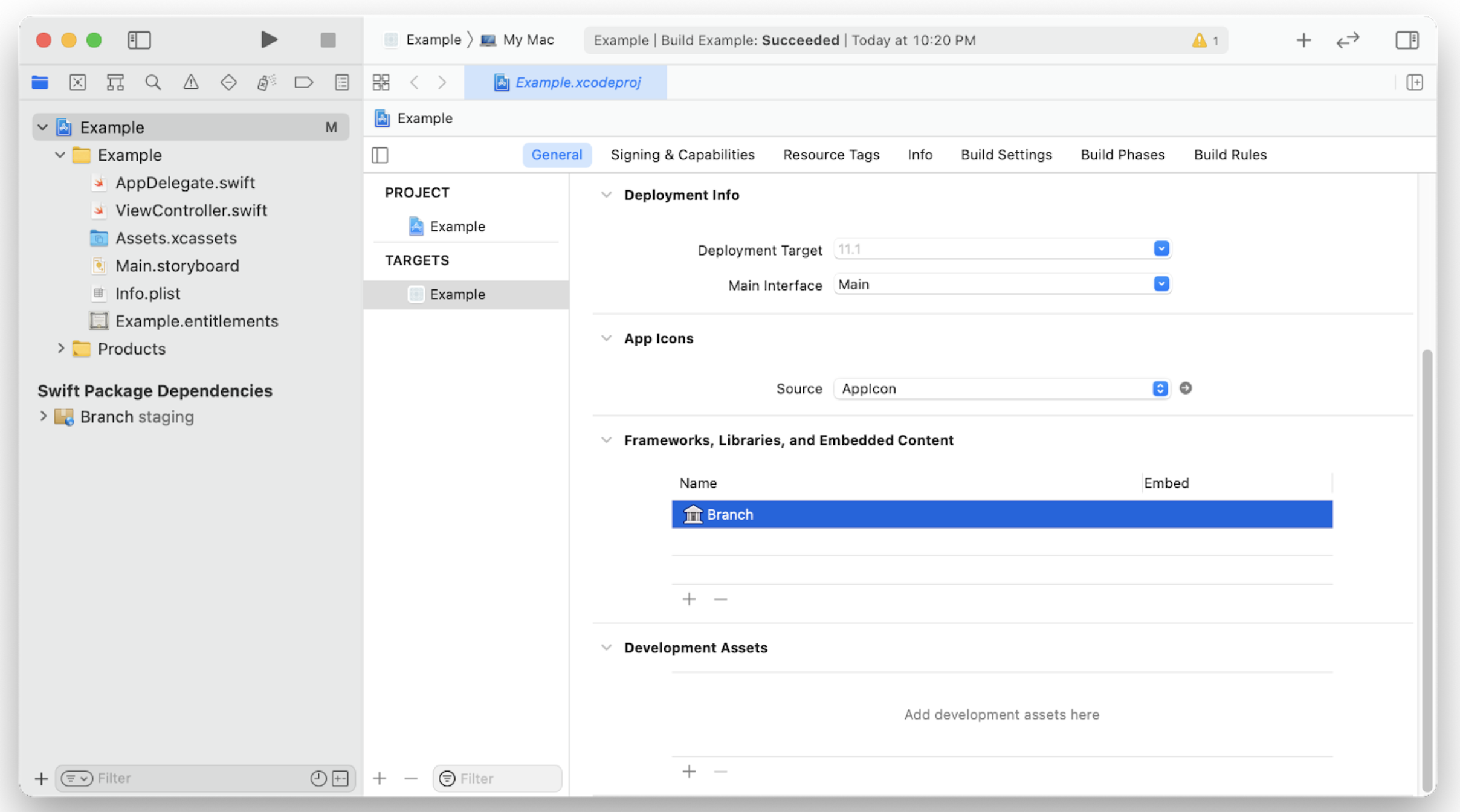The width and height of the screenshot is (1460, 812).
Task: Select the Branch framework row
Action: click(x=1002, y=514)
